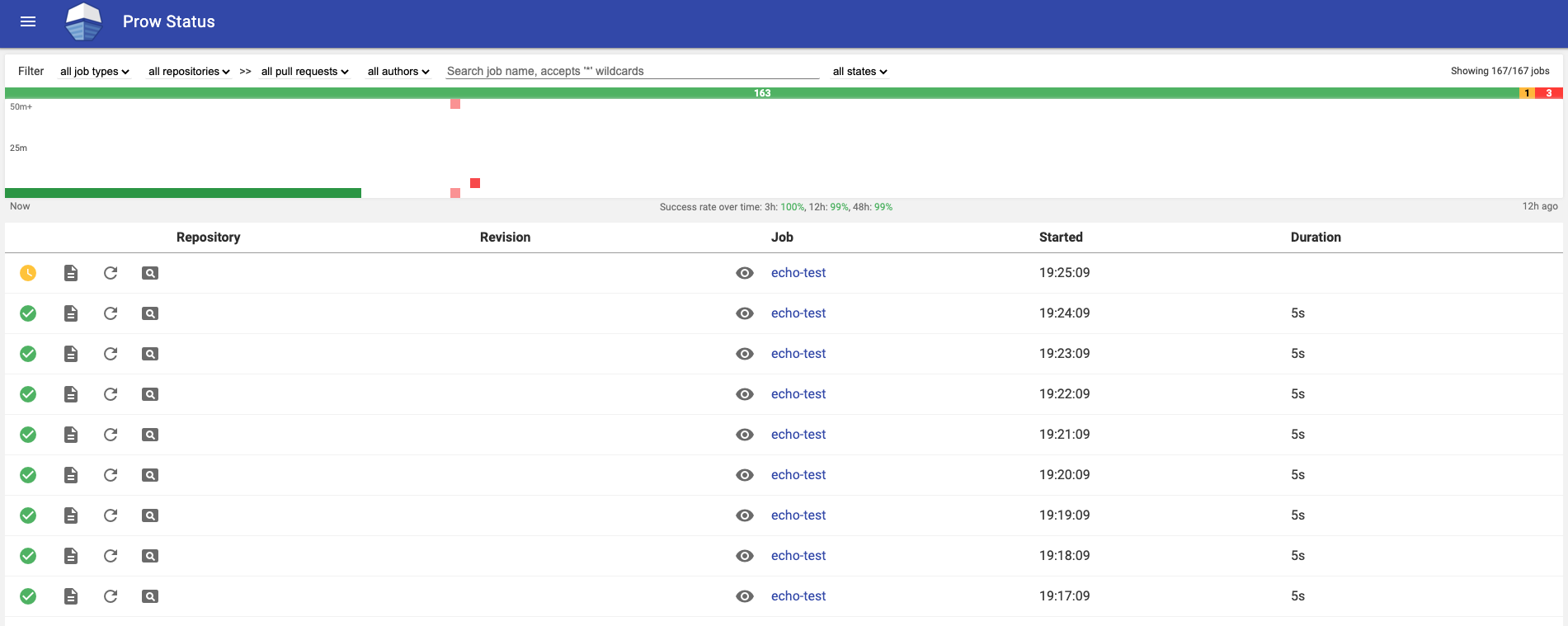Click the red failure segment in status bar
The width and height of the screenshot is (1568, 626).
pos(1548,93)
